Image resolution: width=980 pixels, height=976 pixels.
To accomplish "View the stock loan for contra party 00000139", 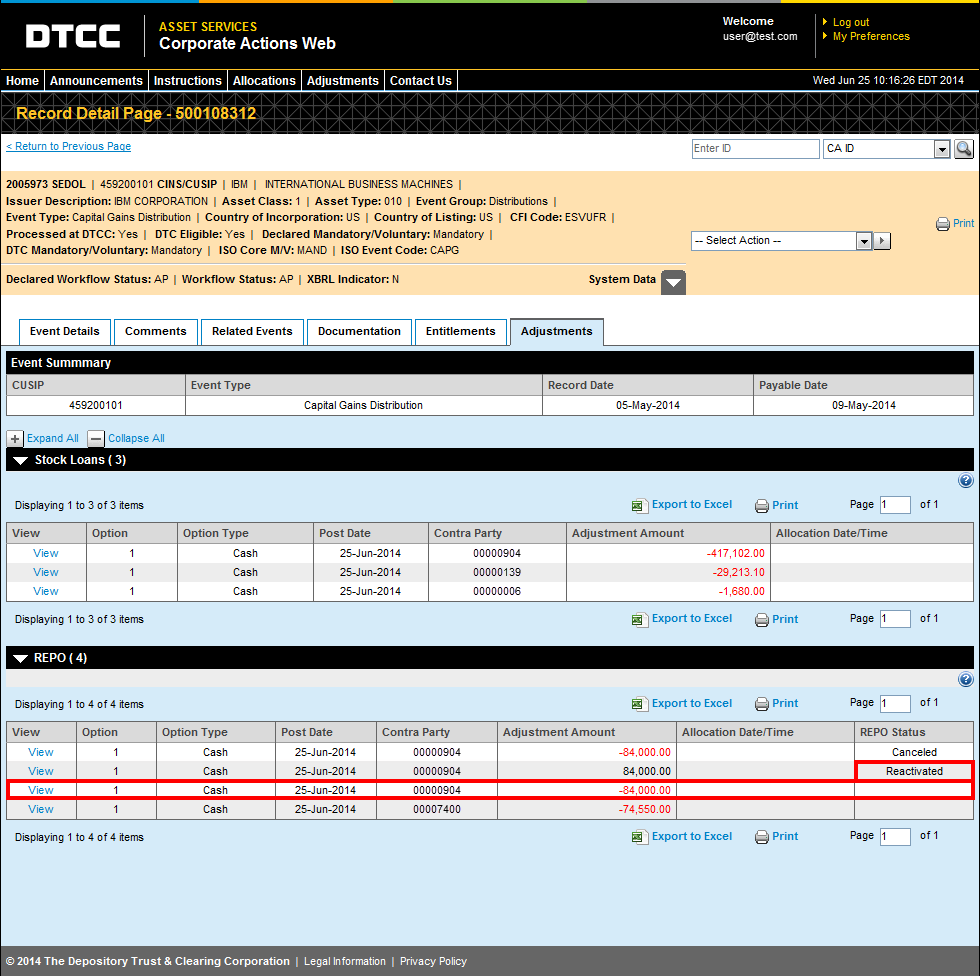I will click(46, 572).
